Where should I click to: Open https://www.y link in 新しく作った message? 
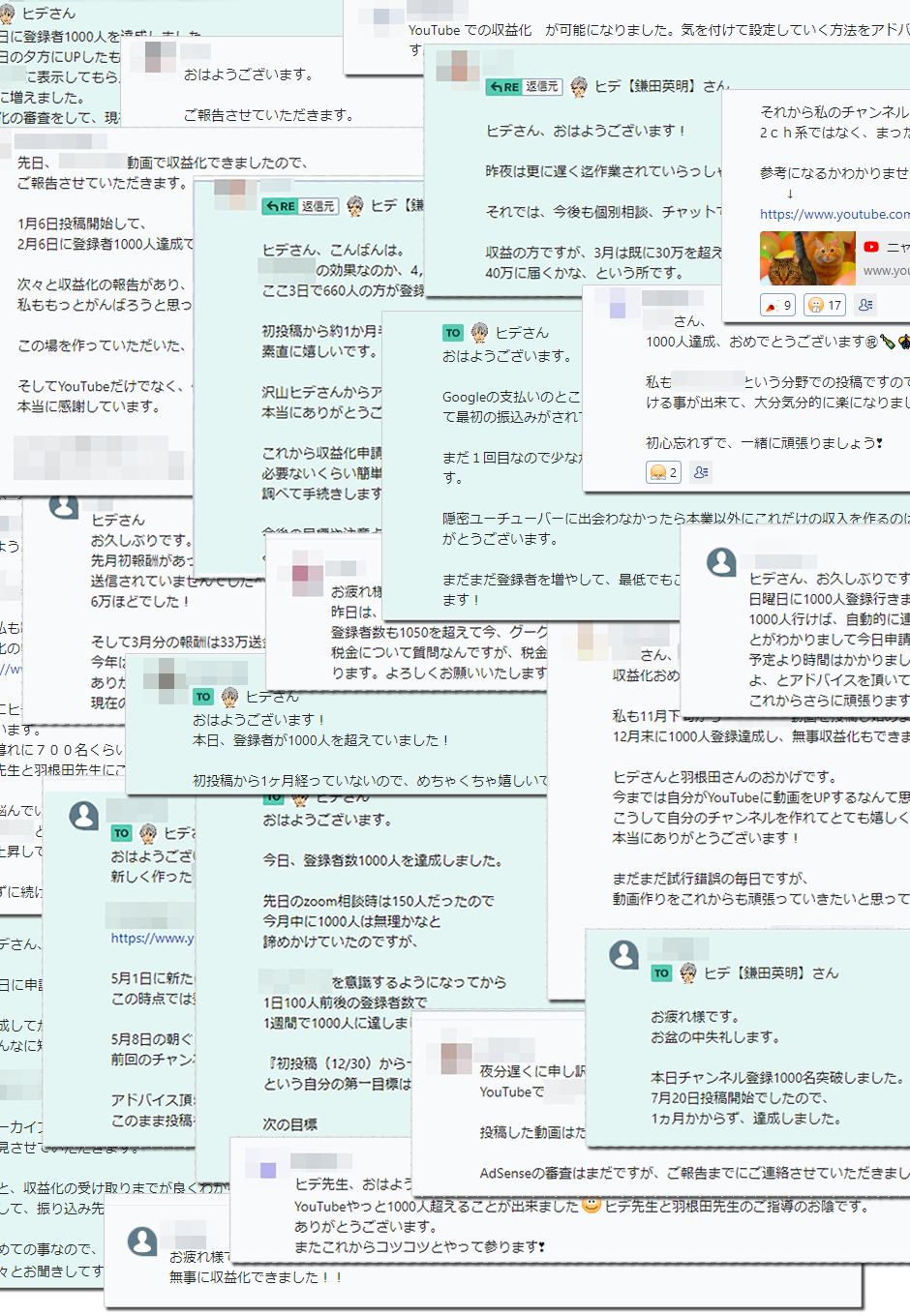tap(153, 939)
